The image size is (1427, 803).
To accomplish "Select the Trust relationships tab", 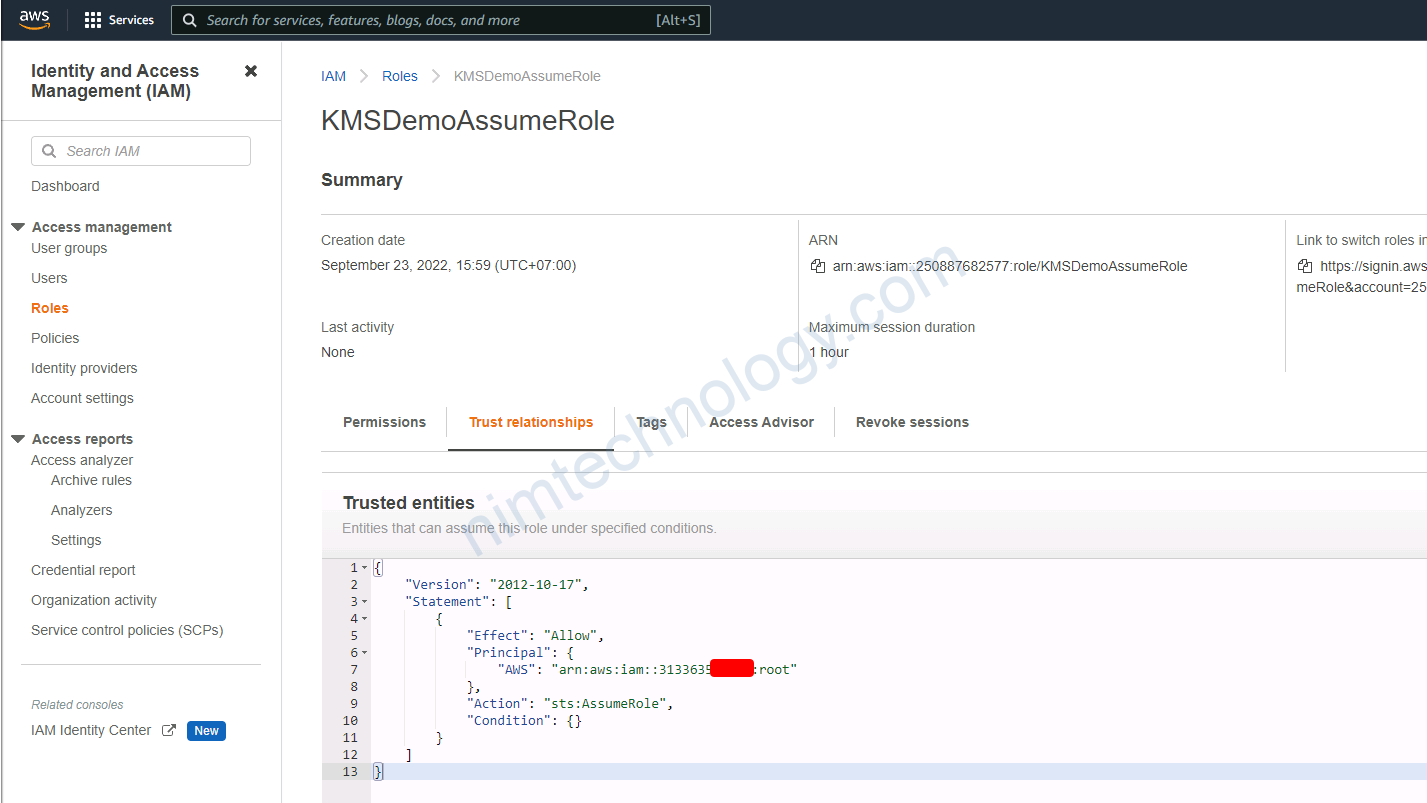I will (x=531, y=422).
